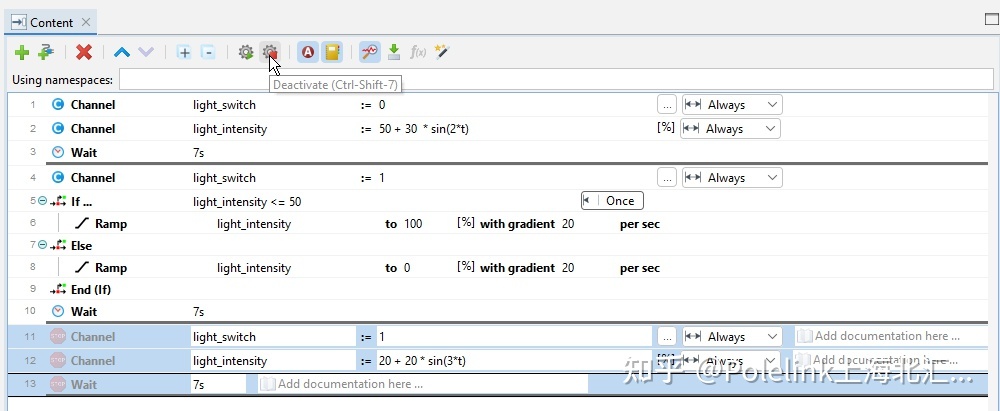The width and height of the screenshot is (1000, 411).
Task: Click the Using namespaces input field
Action: pos(556,80)
